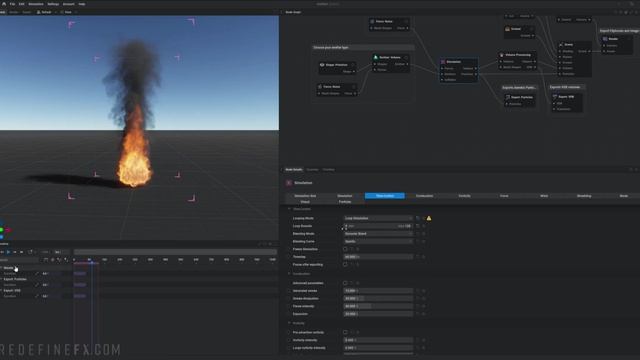The height and width of the screenshot is (360, 640).
Task: Switch to the Combustion parameter tab
Action: pyautogui.click(x=424, y=196)
